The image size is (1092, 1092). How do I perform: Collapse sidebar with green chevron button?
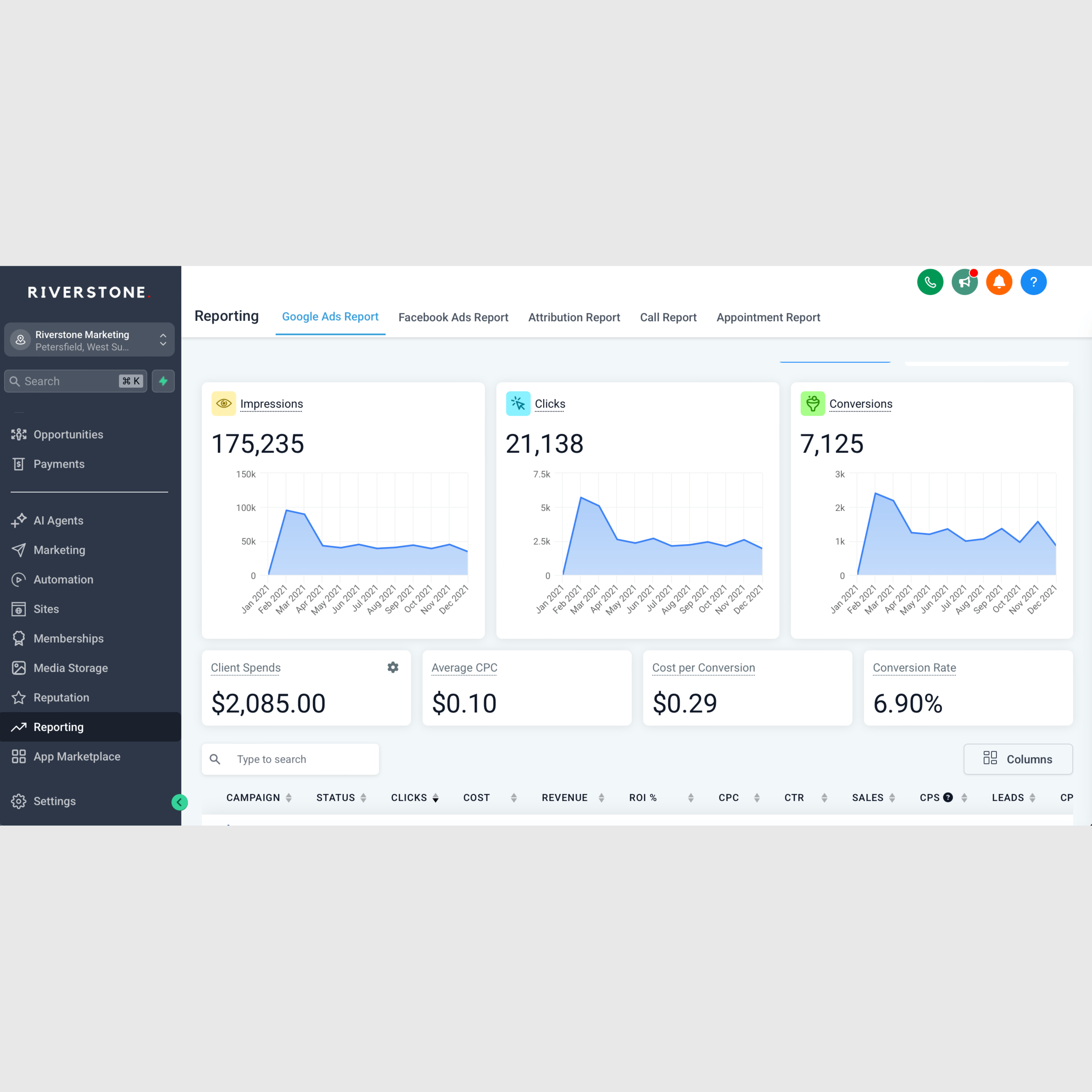coord(179,802)
